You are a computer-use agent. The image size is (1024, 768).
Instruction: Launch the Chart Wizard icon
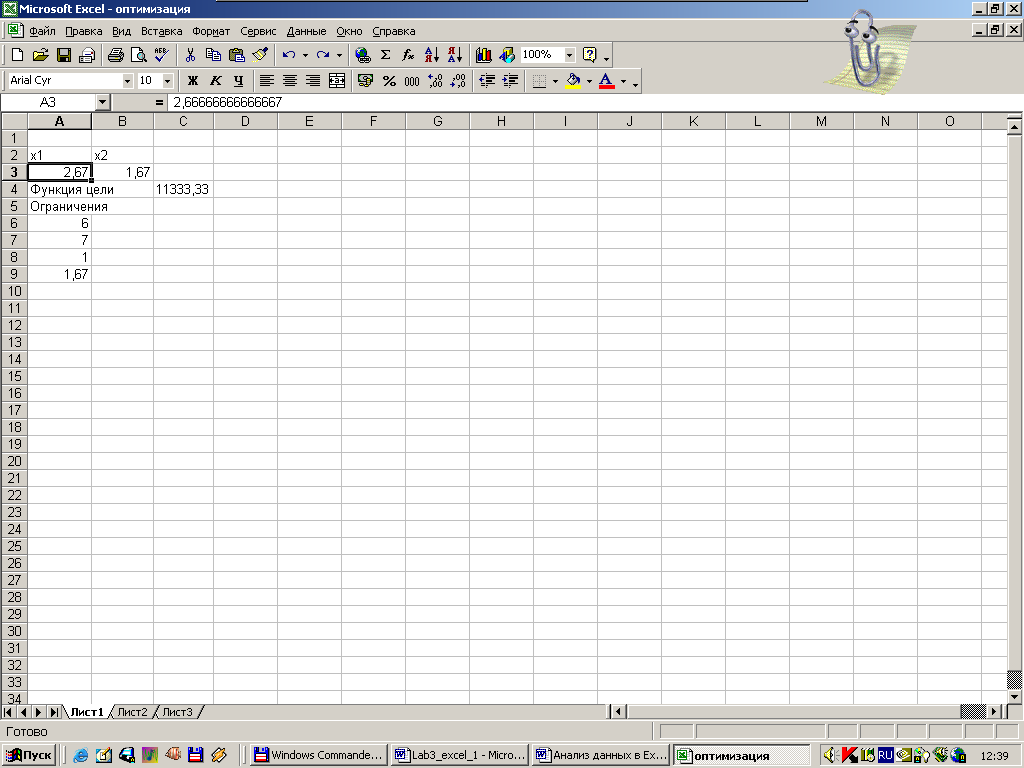point(483,55)
